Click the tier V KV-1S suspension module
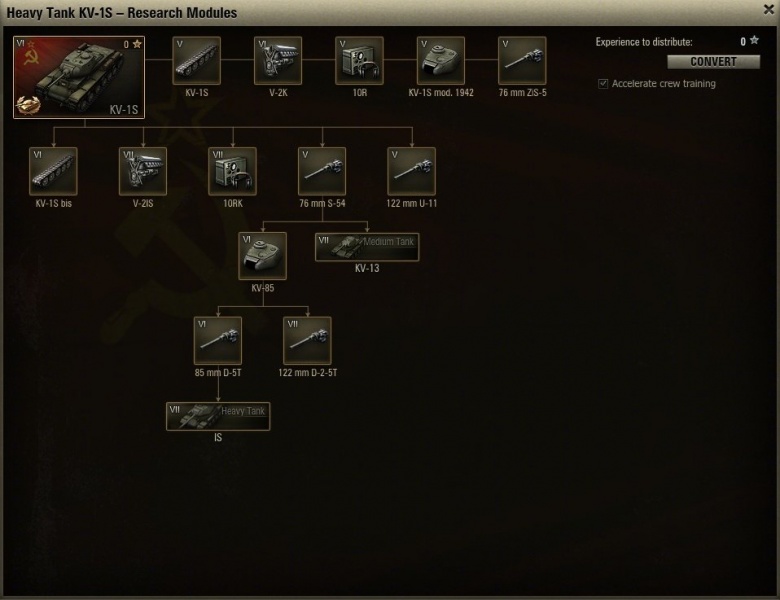Image resolution: width=780 pixels, height=600 pixels. [x=196, y=60]
